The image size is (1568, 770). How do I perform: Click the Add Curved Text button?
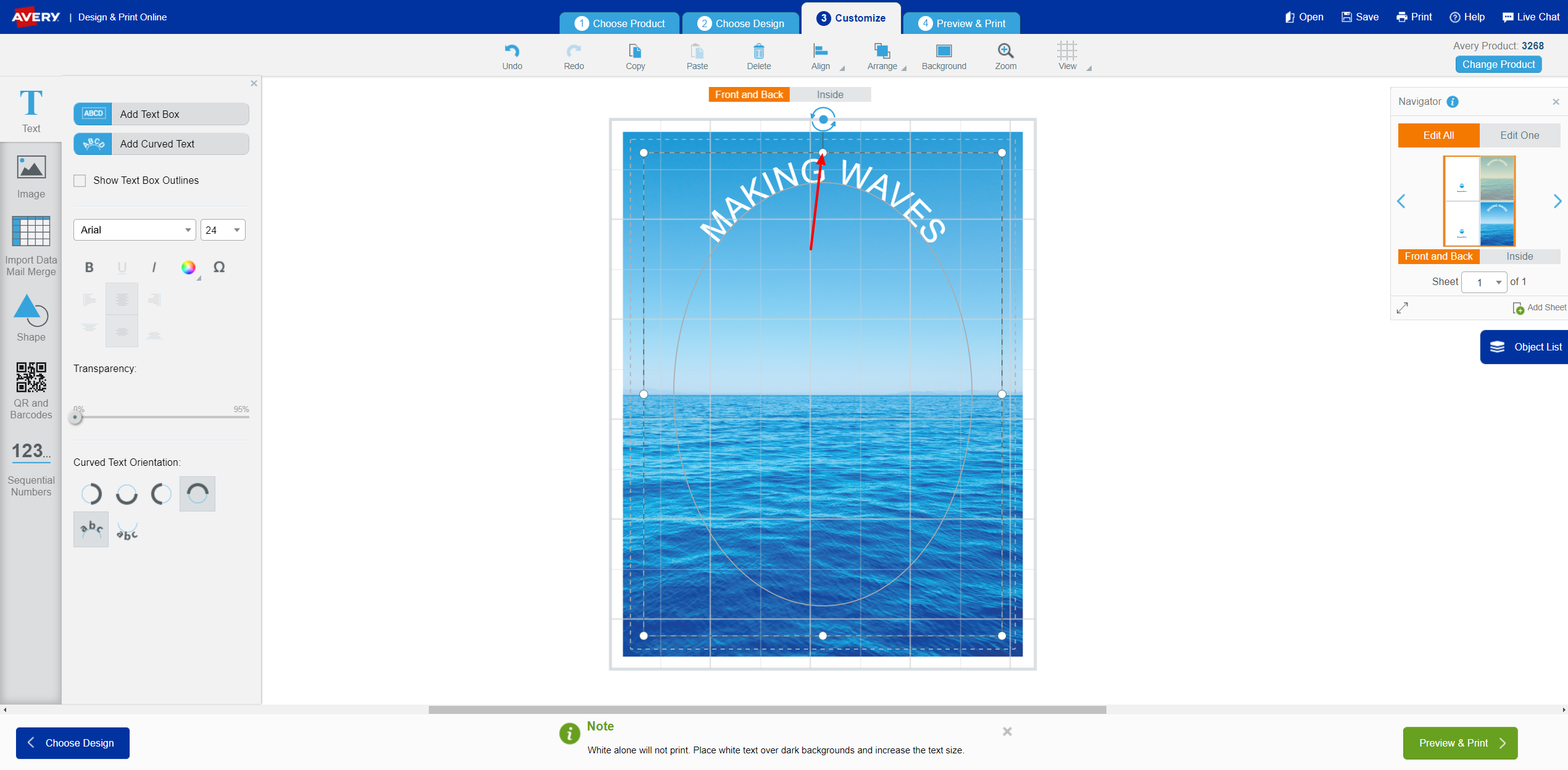[x=161, y=144]
